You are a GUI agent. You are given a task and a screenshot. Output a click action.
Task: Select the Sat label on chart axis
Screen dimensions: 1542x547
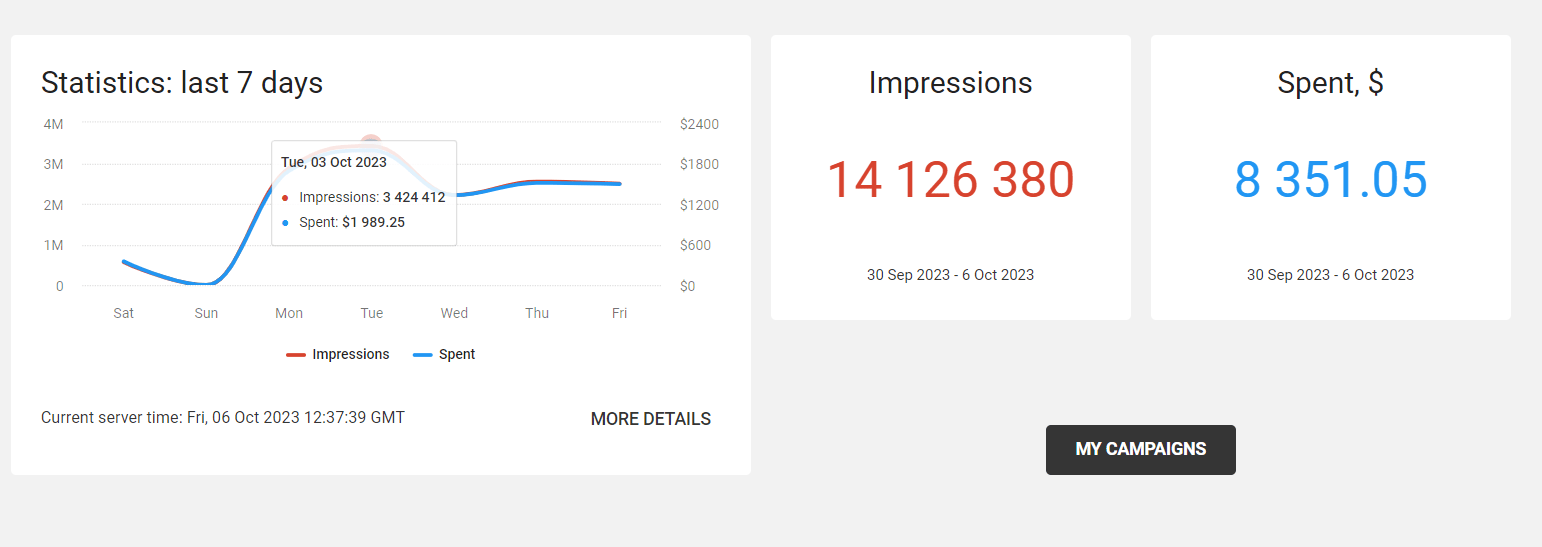(x=124, y=313)
